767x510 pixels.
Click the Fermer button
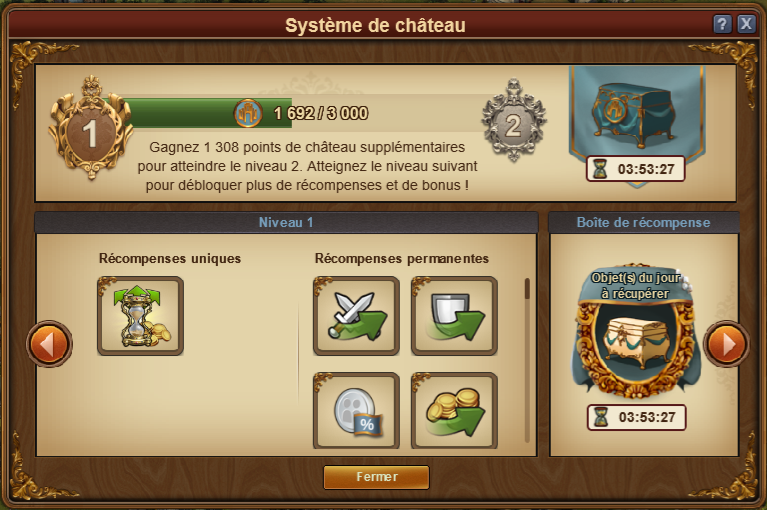point(376,477)
